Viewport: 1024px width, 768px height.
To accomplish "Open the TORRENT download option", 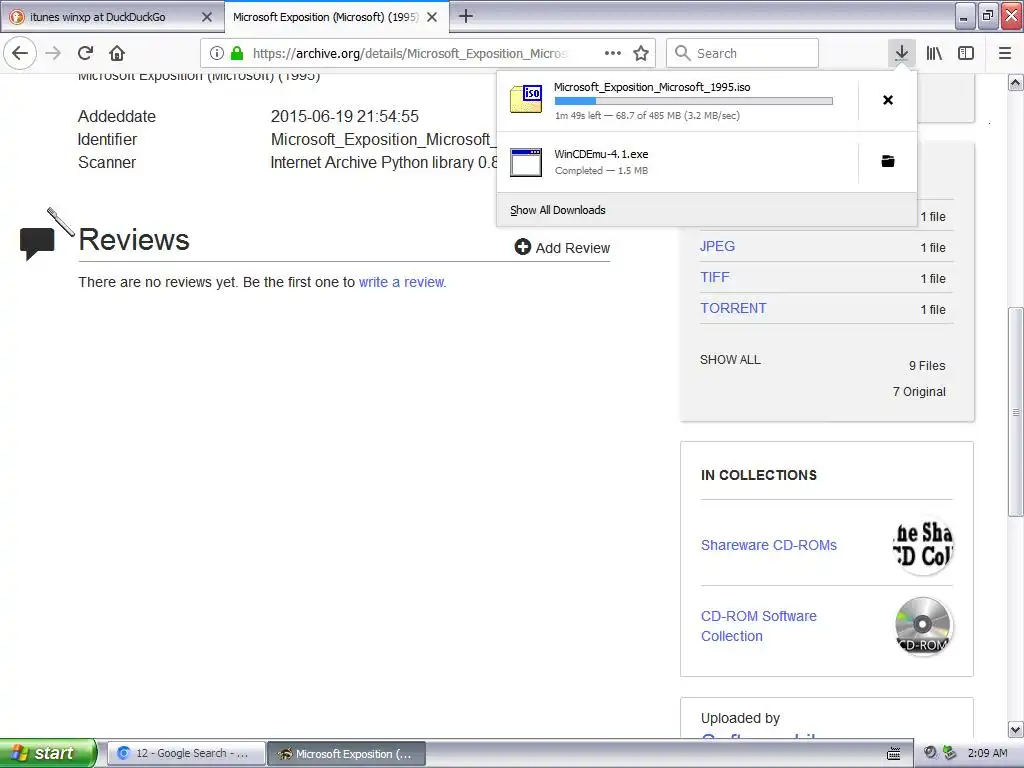I will tap(733, 308).
